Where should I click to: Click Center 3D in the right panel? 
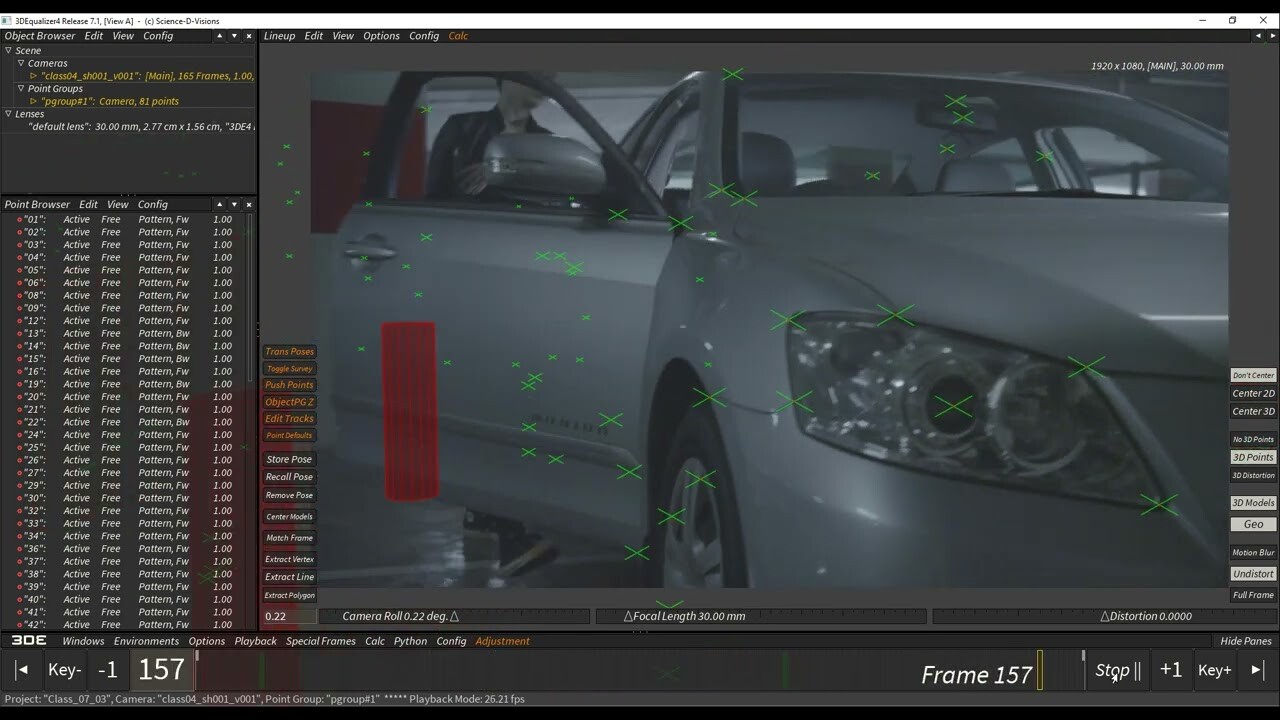[x=1252, y=411]
